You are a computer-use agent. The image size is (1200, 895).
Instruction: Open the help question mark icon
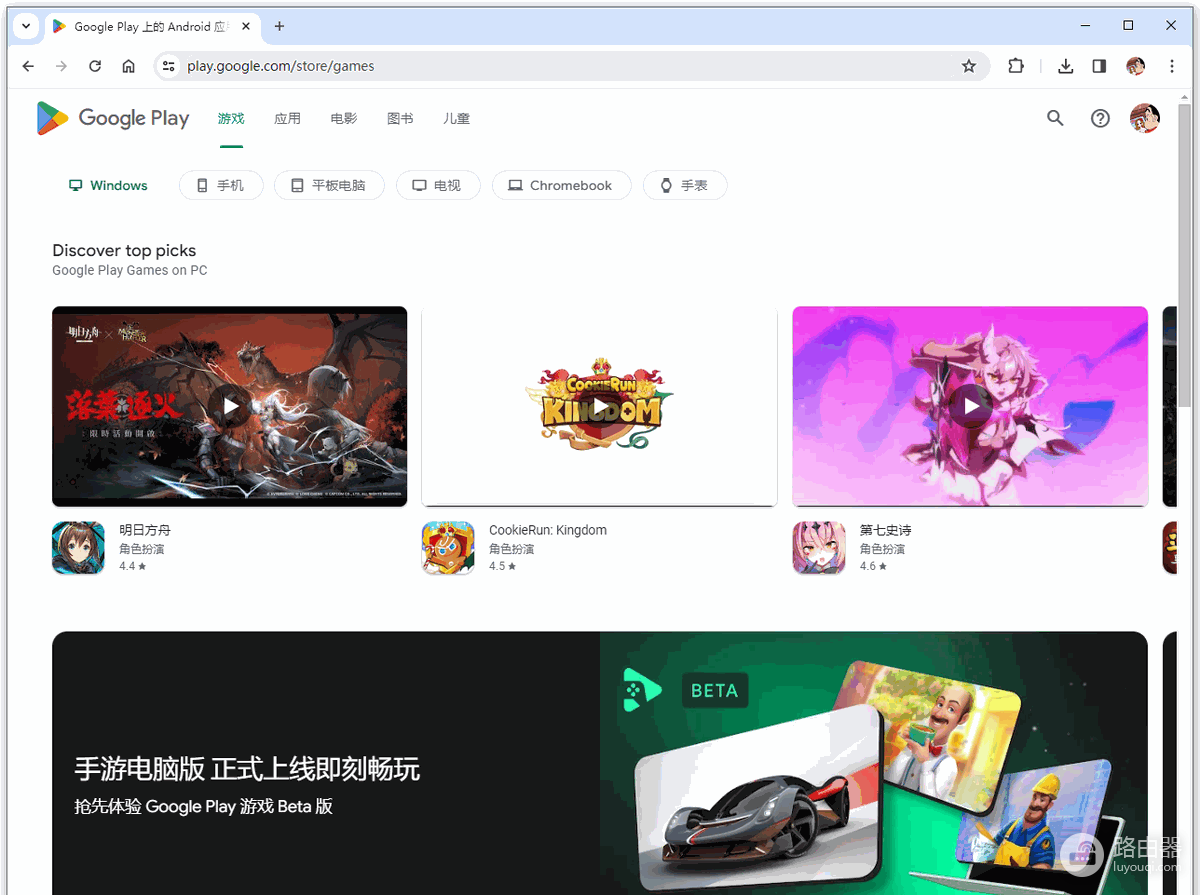coord(1100,118)
